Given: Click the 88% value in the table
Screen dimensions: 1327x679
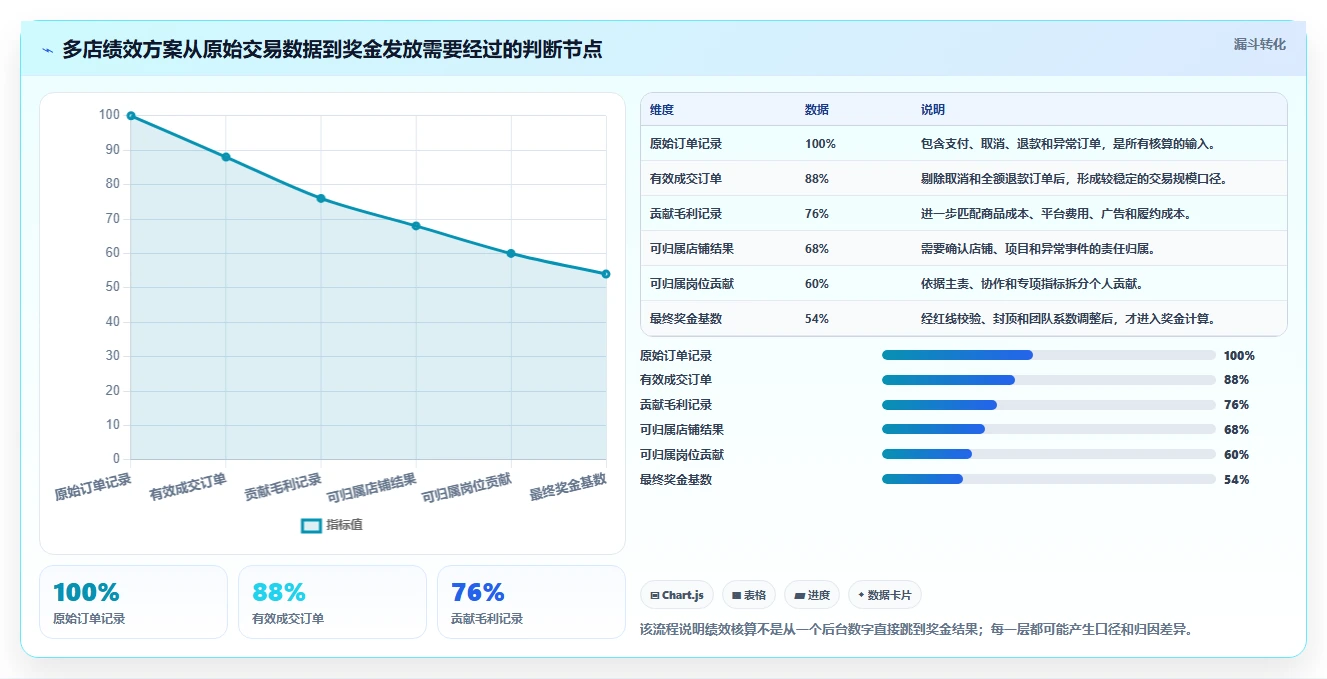Looking at the screenshot, I should [817, 179].
